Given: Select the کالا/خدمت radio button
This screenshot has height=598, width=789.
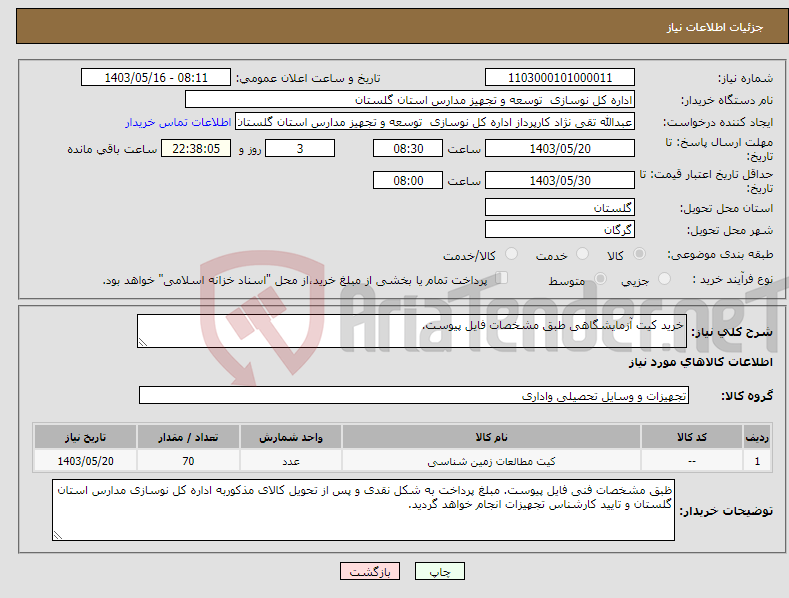Looking at the screenshot, I should coord(511,254).
